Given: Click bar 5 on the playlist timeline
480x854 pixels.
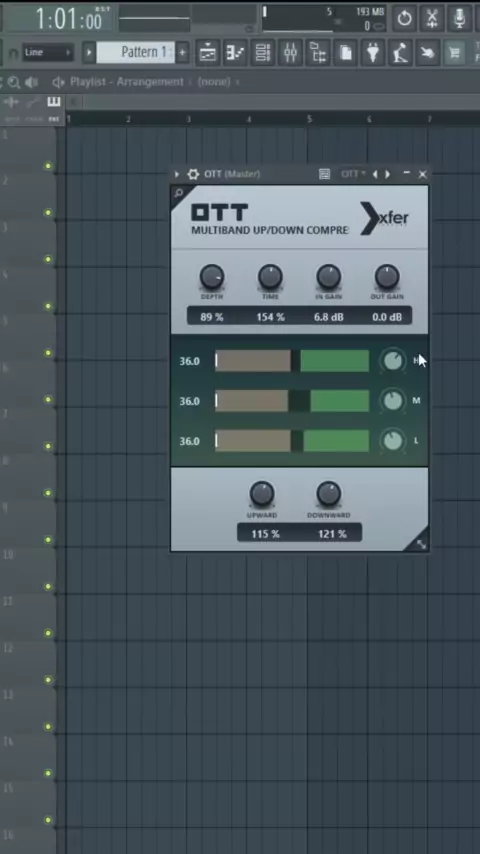Looking at the screenshot, I should (x=309, y=119).
